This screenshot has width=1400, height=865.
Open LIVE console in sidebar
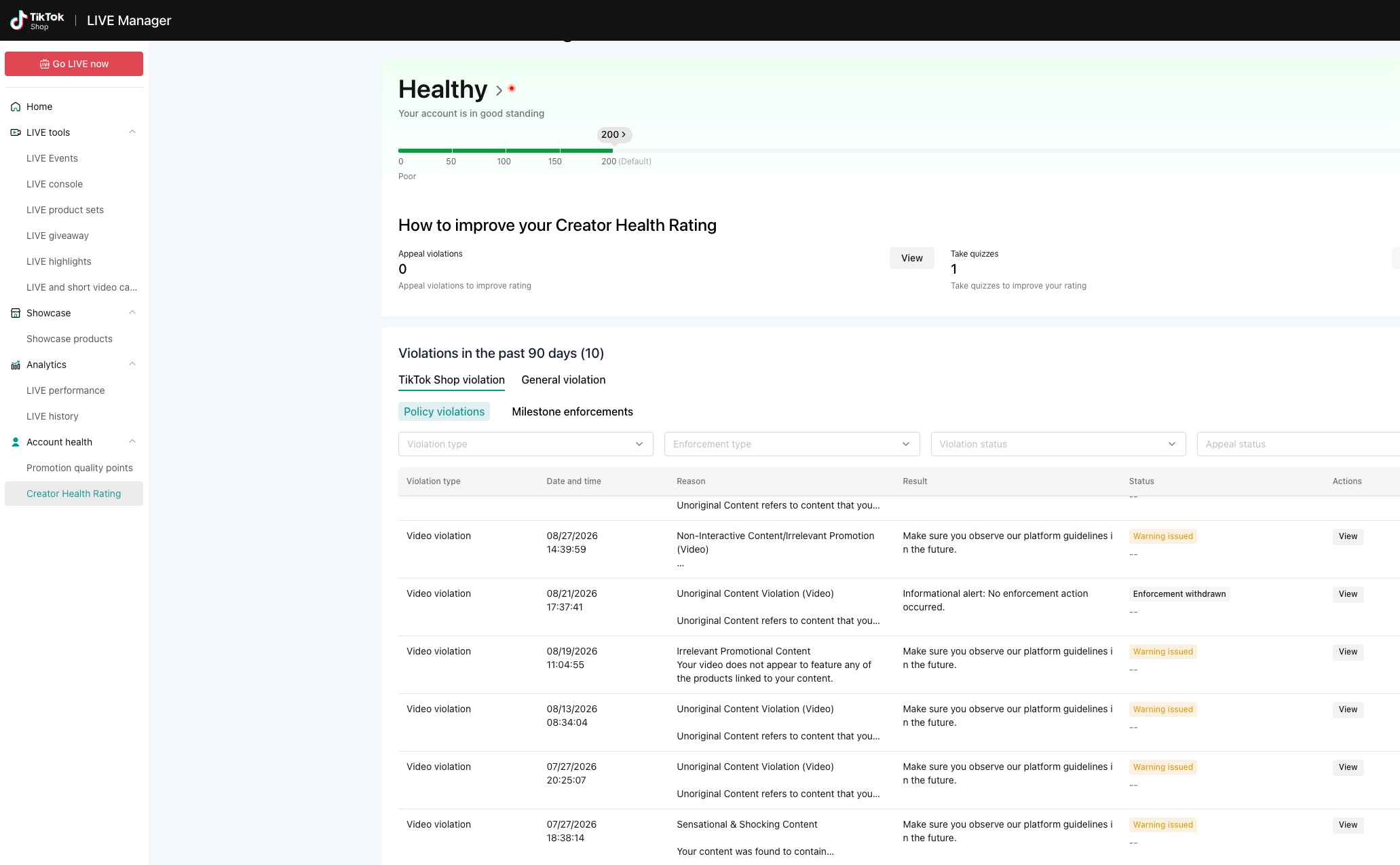[54, 184]
